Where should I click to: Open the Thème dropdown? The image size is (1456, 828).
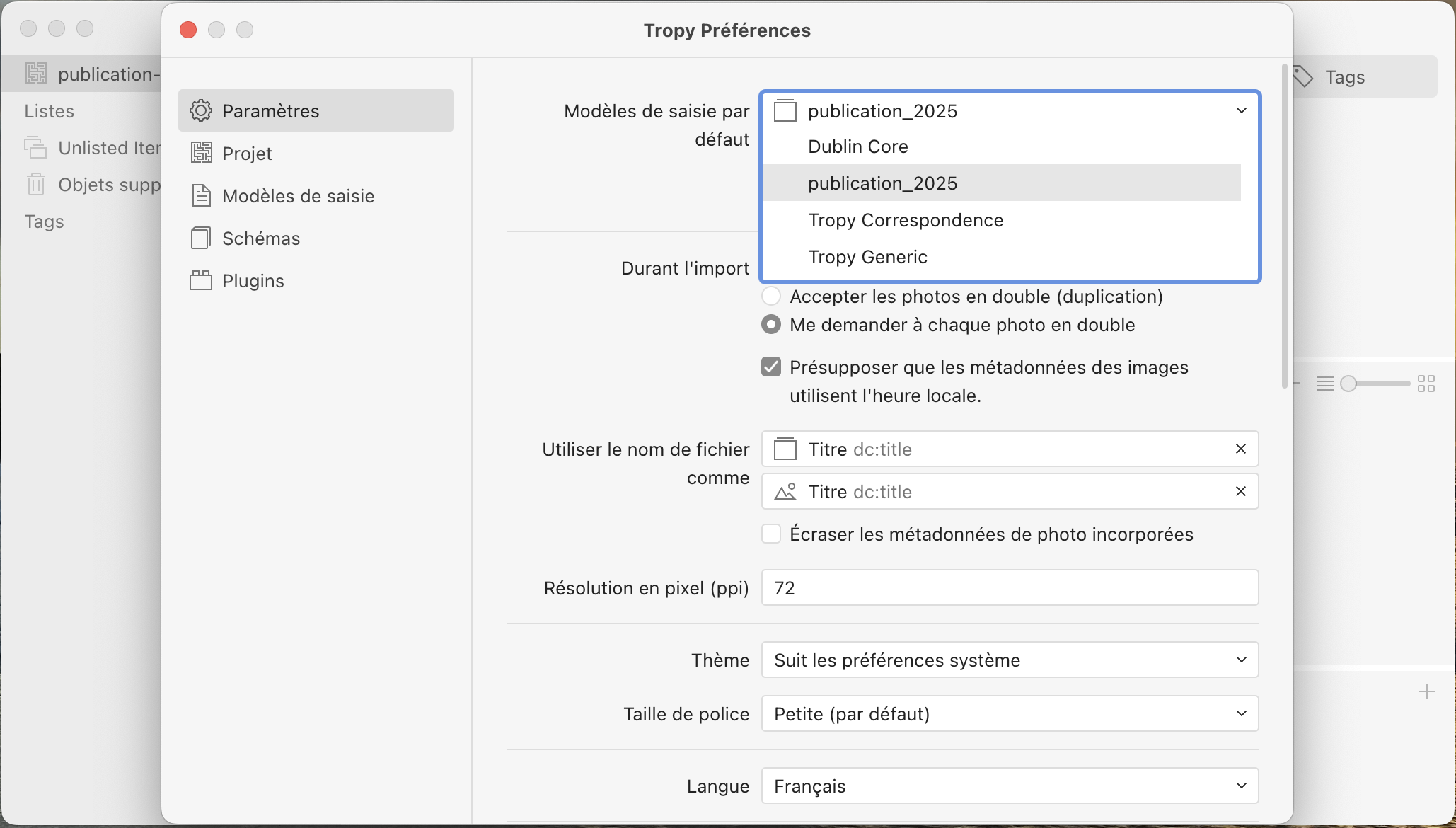tap(1010, 660)
